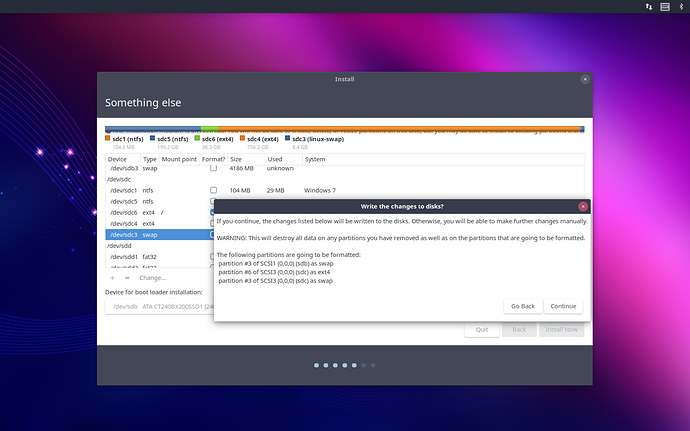
Task: Click the sdc3 (linux-swap) legend swatch
Action: click(x=287, y=138)
